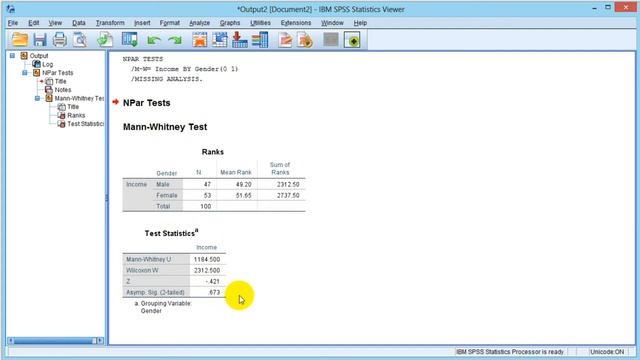Export the output using the green-arrow icon
This screenshot has height=360, width=640.
pos(105,40)
